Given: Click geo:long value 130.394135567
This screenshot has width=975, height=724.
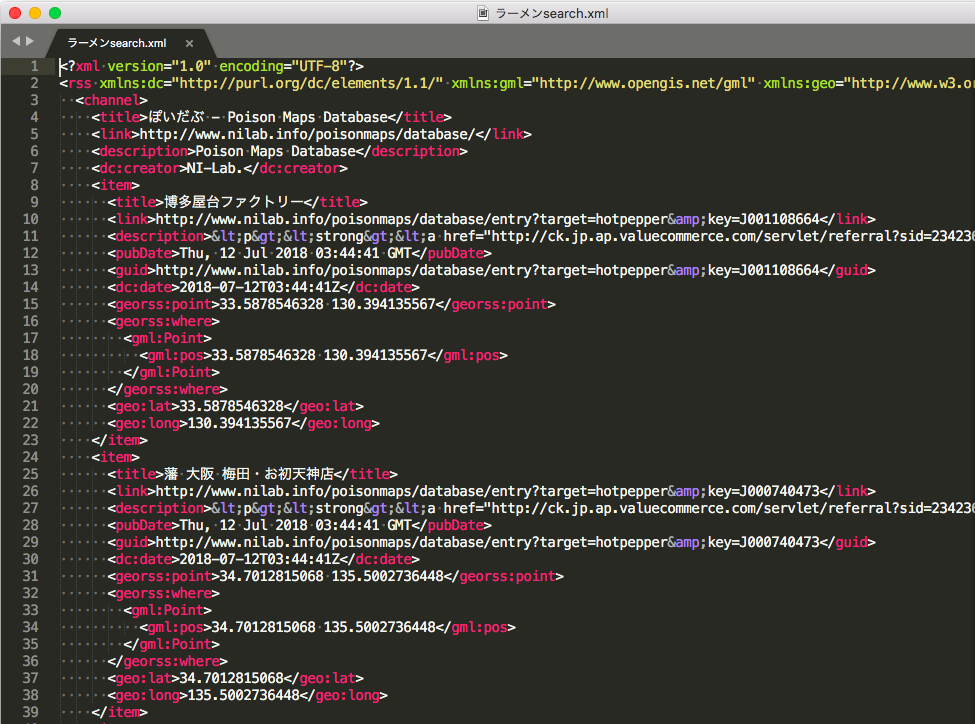Looking at the screenshot, I should pos(239,423).
